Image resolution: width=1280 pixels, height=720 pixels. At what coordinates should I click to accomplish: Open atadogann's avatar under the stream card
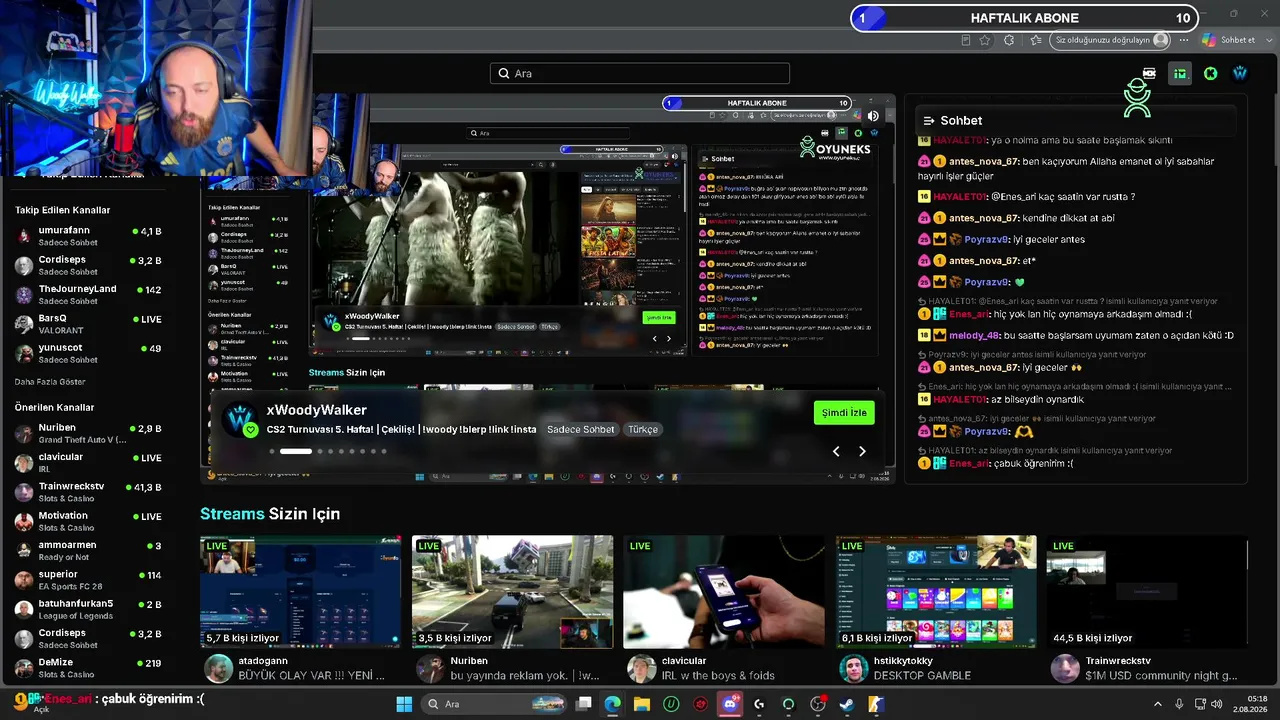[218, 668]
